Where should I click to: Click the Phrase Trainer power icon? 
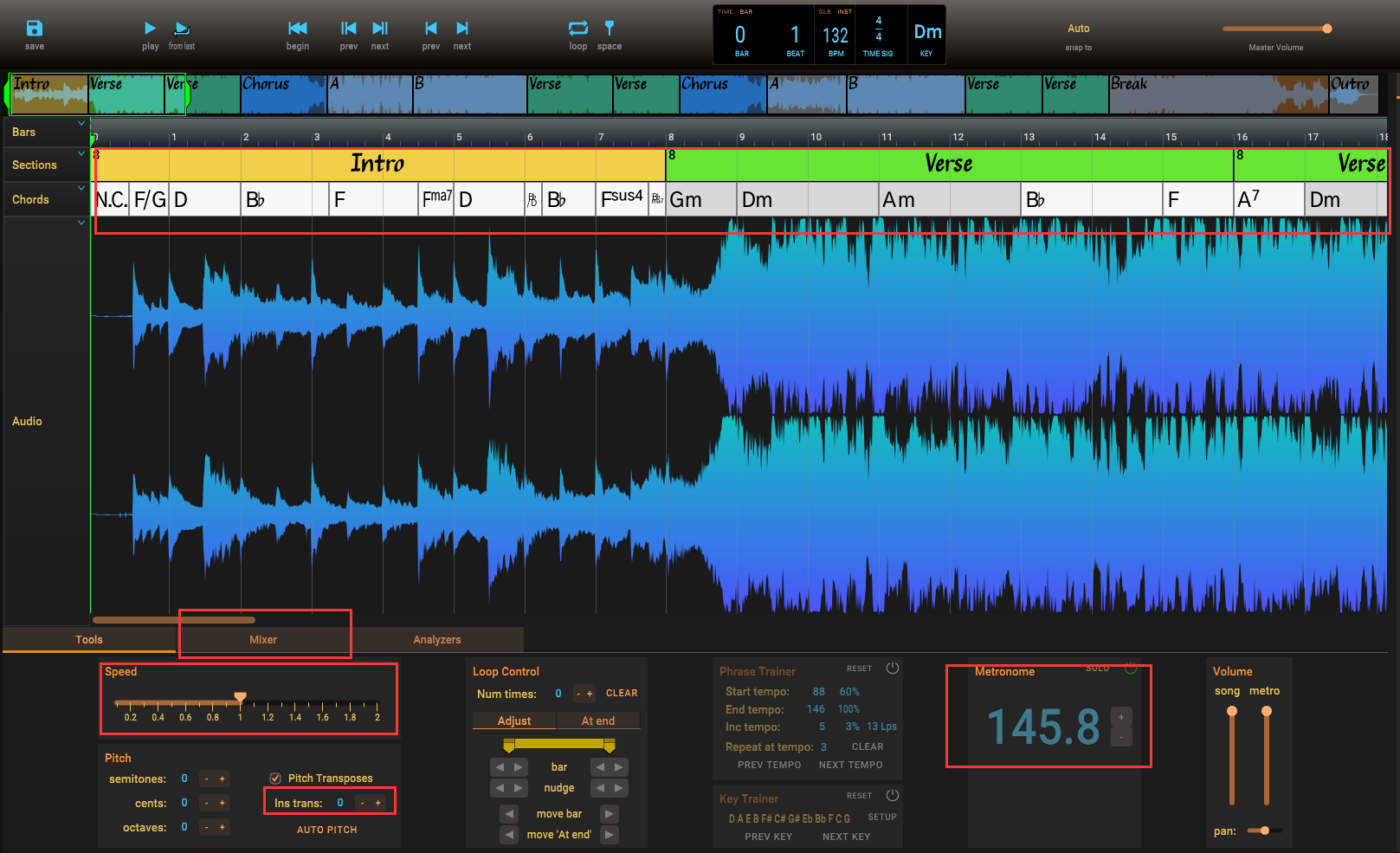(892, 669)
